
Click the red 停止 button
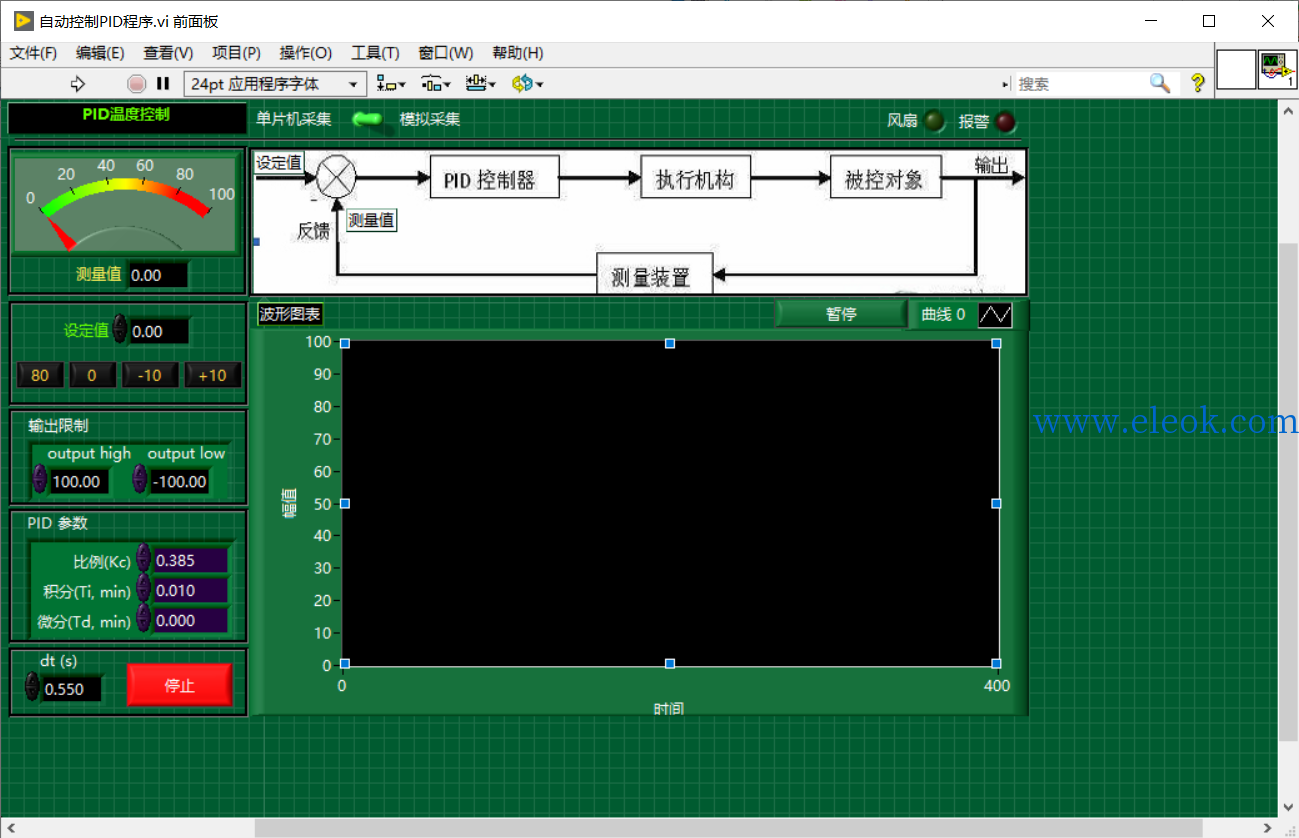(180, 685)
